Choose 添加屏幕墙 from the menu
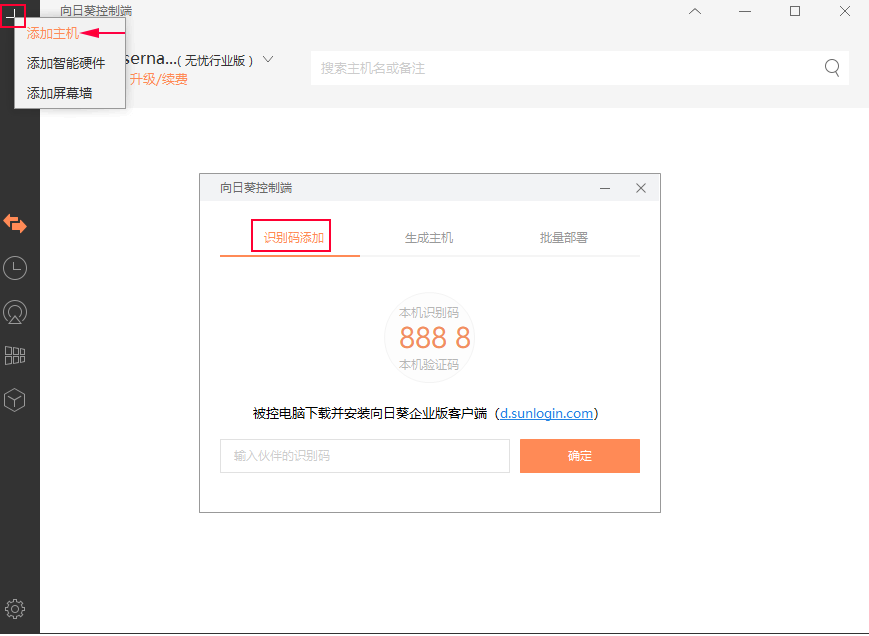 (59, 93)
